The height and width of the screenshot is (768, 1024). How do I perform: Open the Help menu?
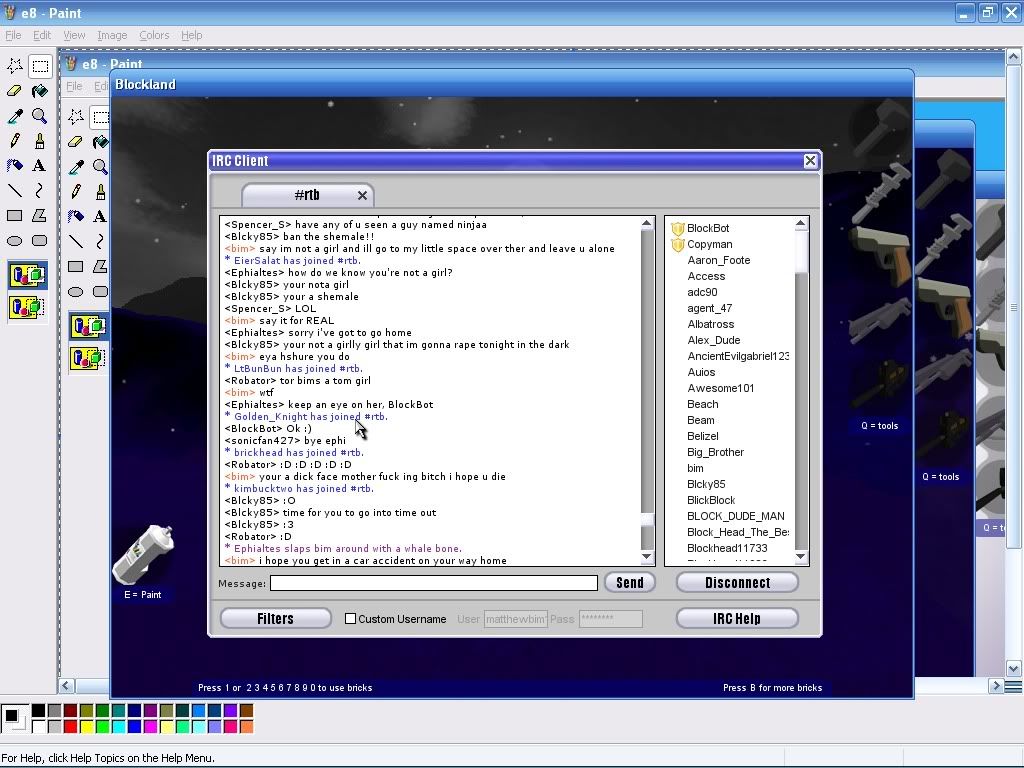191,35
